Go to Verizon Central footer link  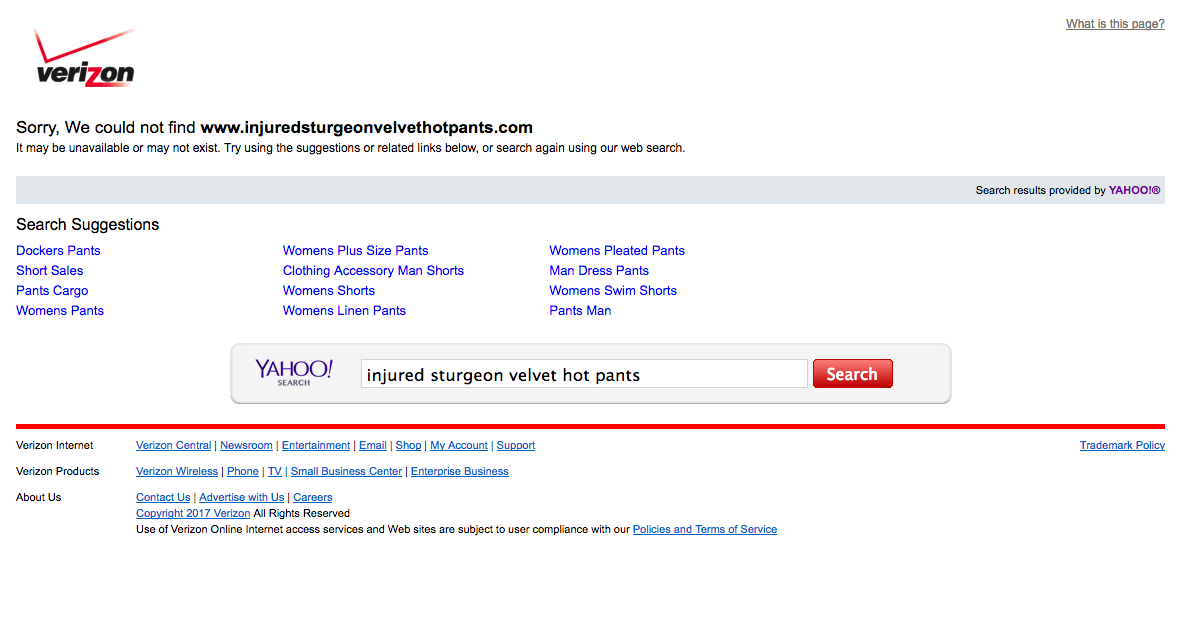pos(174,446)
